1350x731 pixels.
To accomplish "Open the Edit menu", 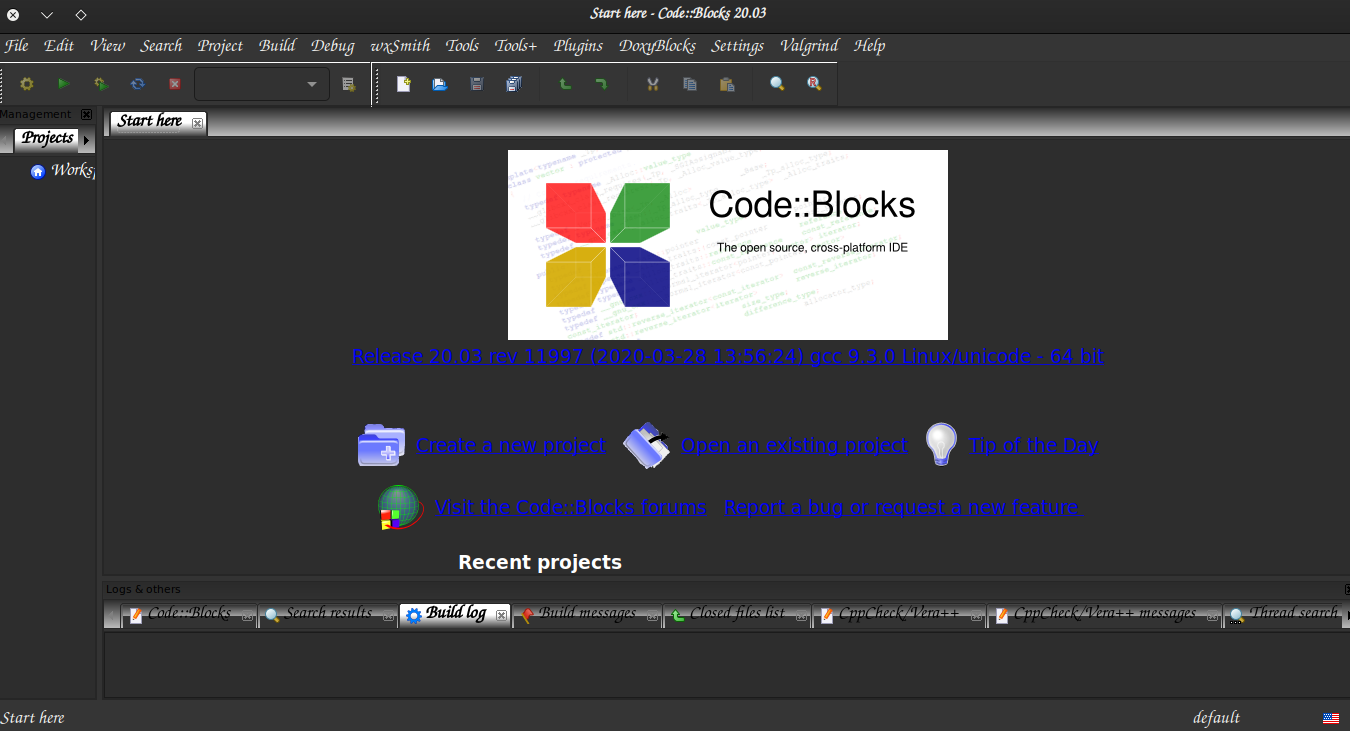I will 59,46.
